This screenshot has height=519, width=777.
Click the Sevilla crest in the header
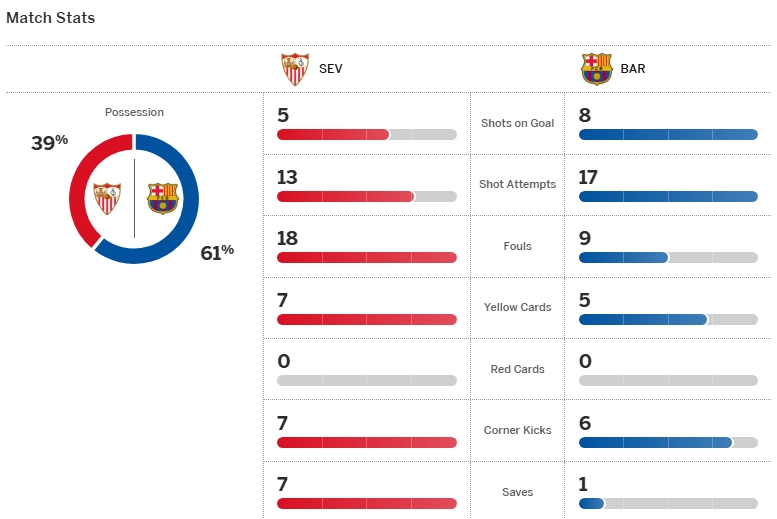pos(295,69)
